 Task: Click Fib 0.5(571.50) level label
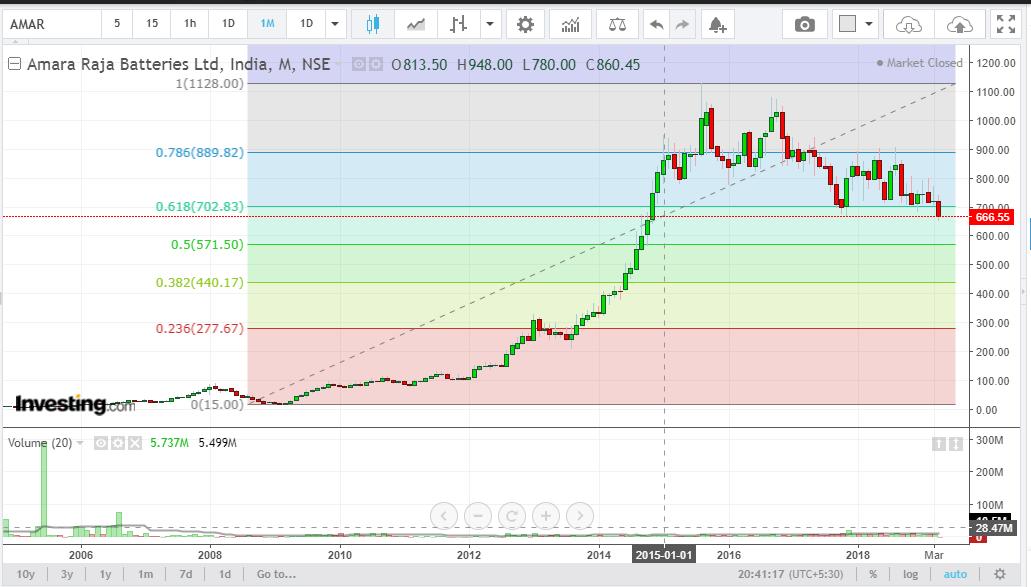[x=207, y=245]
